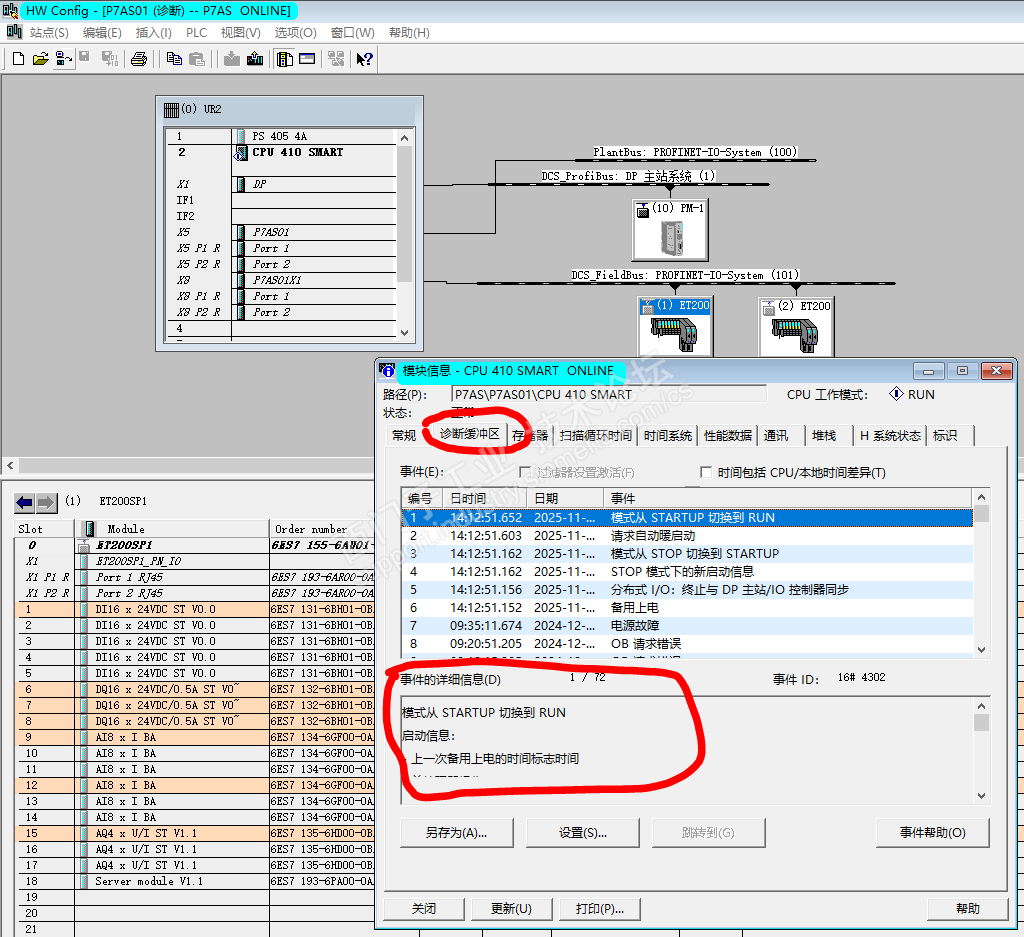This screenshot has width=1024, height=937.
Task: Switch to the H 系统状态 tab
Action: pos(890,436)
